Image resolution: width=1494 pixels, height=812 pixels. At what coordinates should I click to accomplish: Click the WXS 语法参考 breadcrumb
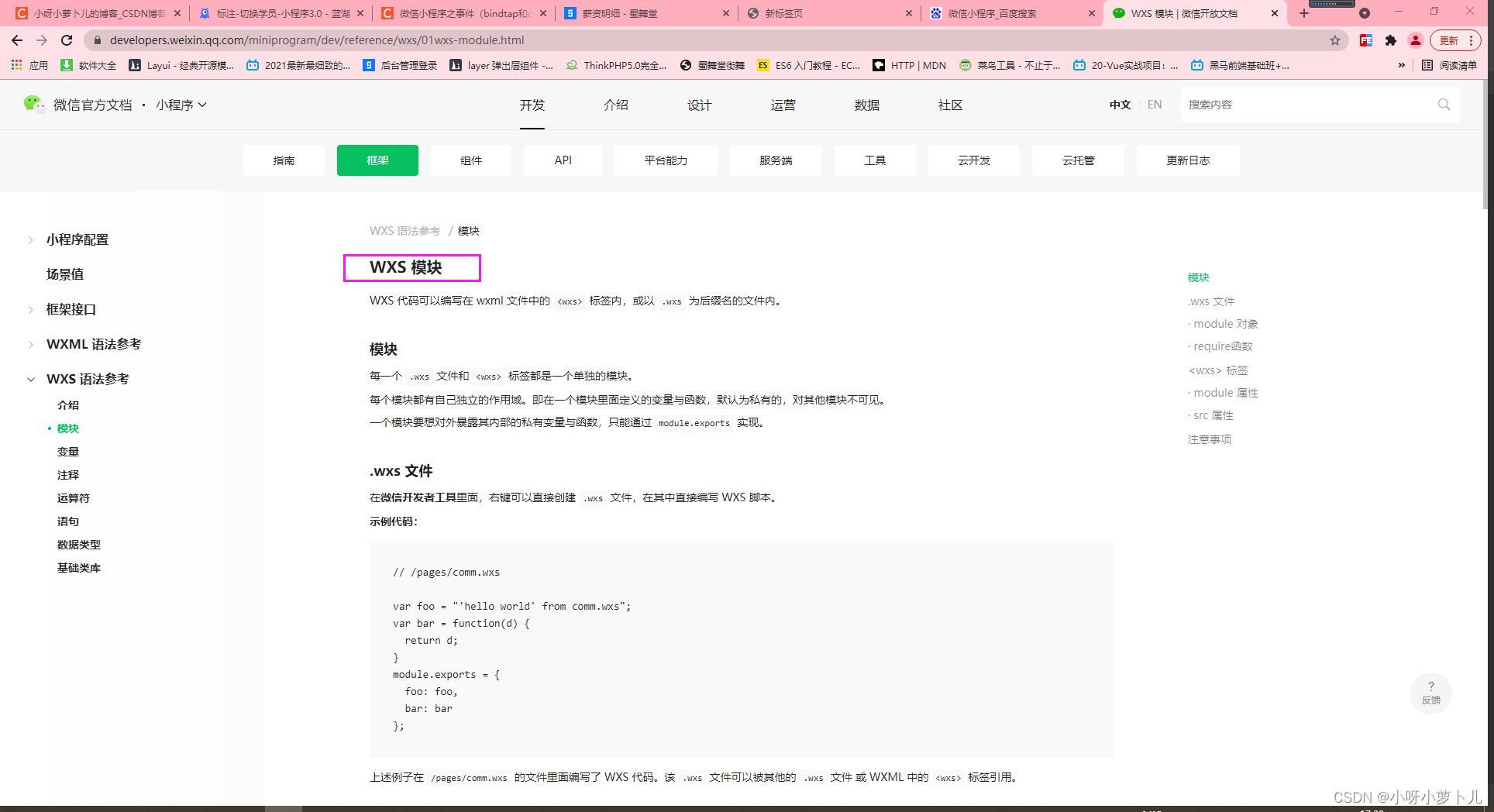[x=404, y=231]
